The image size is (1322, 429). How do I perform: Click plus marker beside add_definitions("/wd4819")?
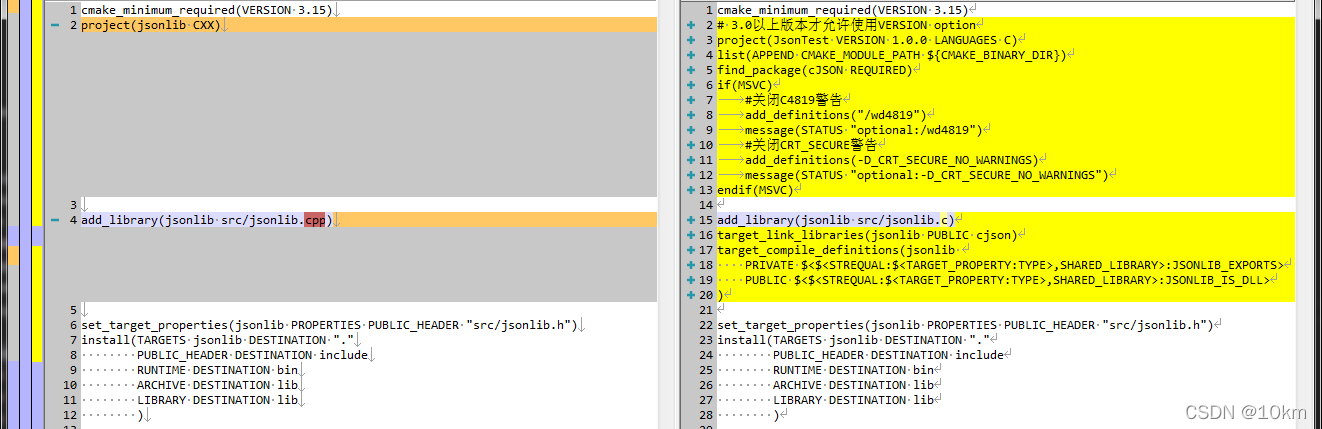(x=691, y=115)
